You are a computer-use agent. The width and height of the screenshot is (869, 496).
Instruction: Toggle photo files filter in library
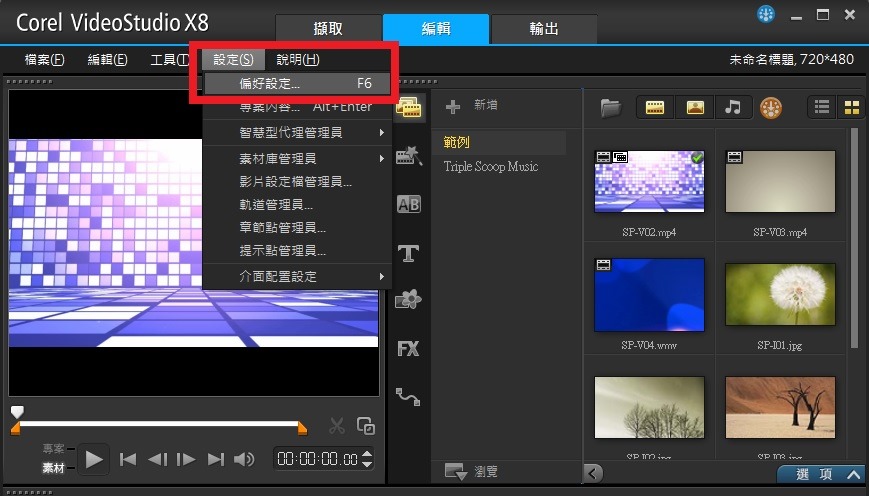coord(695,107)
